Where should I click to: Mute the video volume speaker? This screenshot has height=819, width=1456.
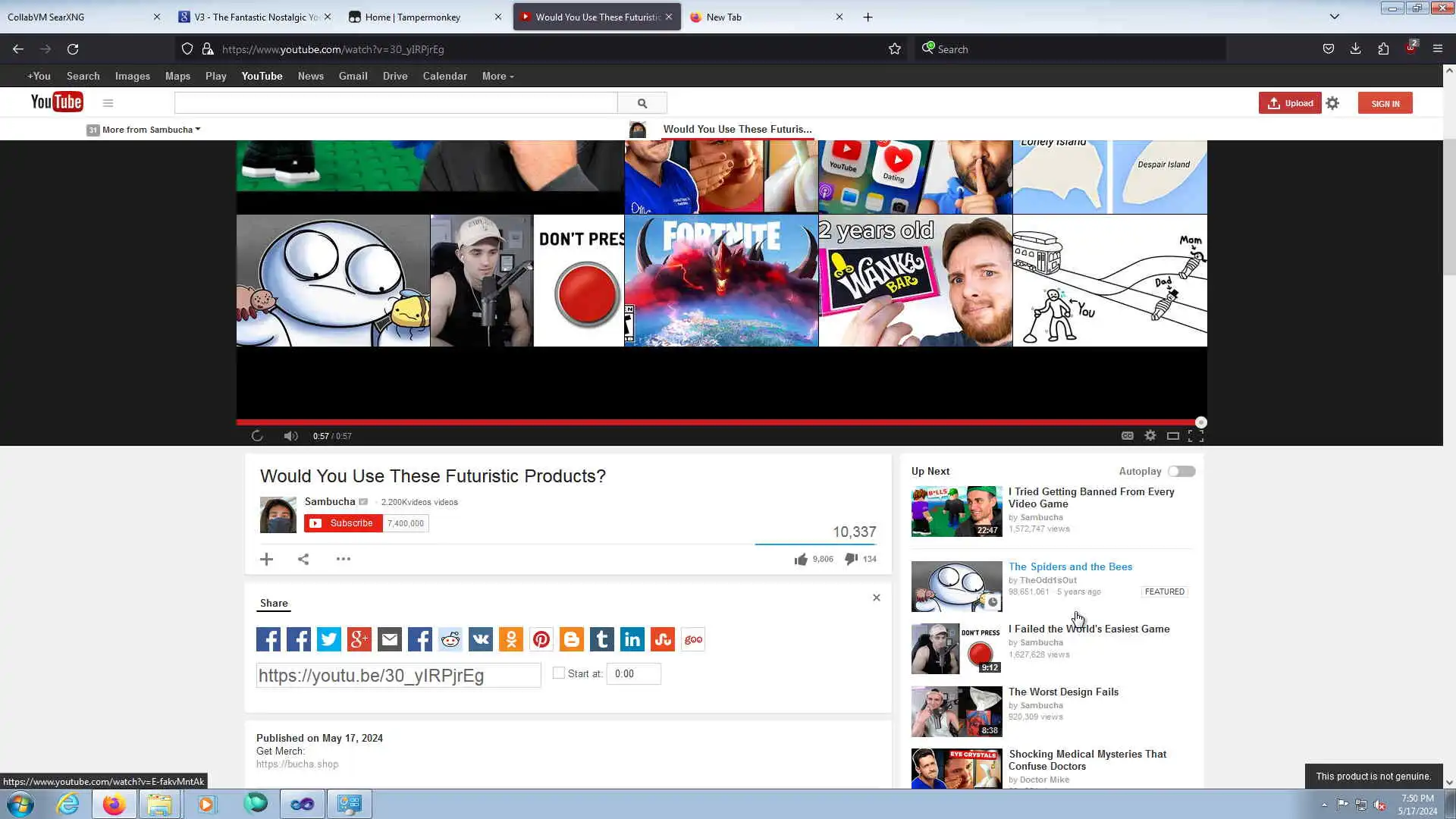coord(290,436)
